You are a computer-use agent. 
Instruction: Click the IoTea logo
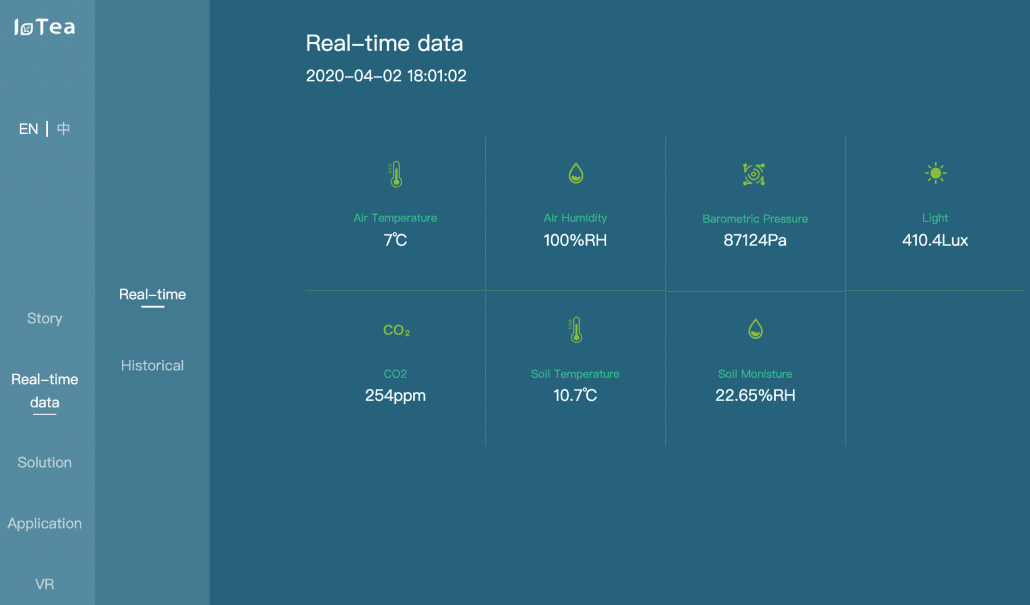[45, 27]
